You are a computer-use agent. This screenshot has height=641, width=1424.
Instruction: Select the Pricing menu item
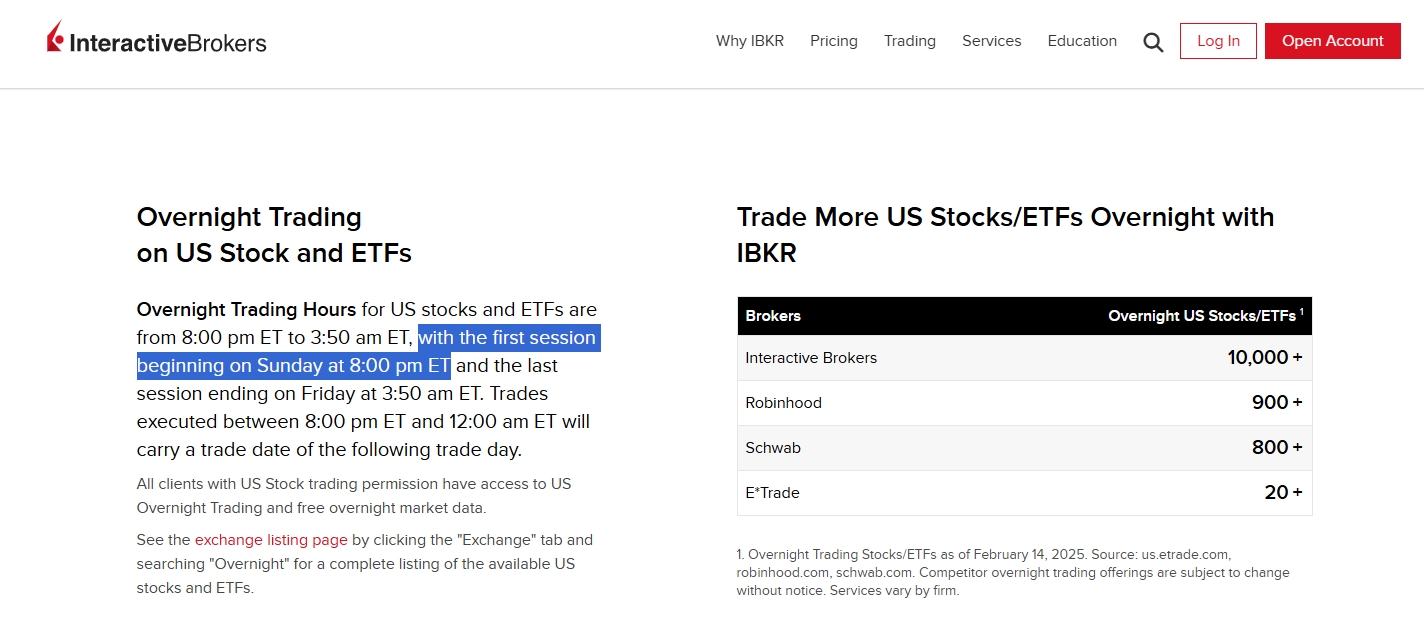(x=833, y=41)
